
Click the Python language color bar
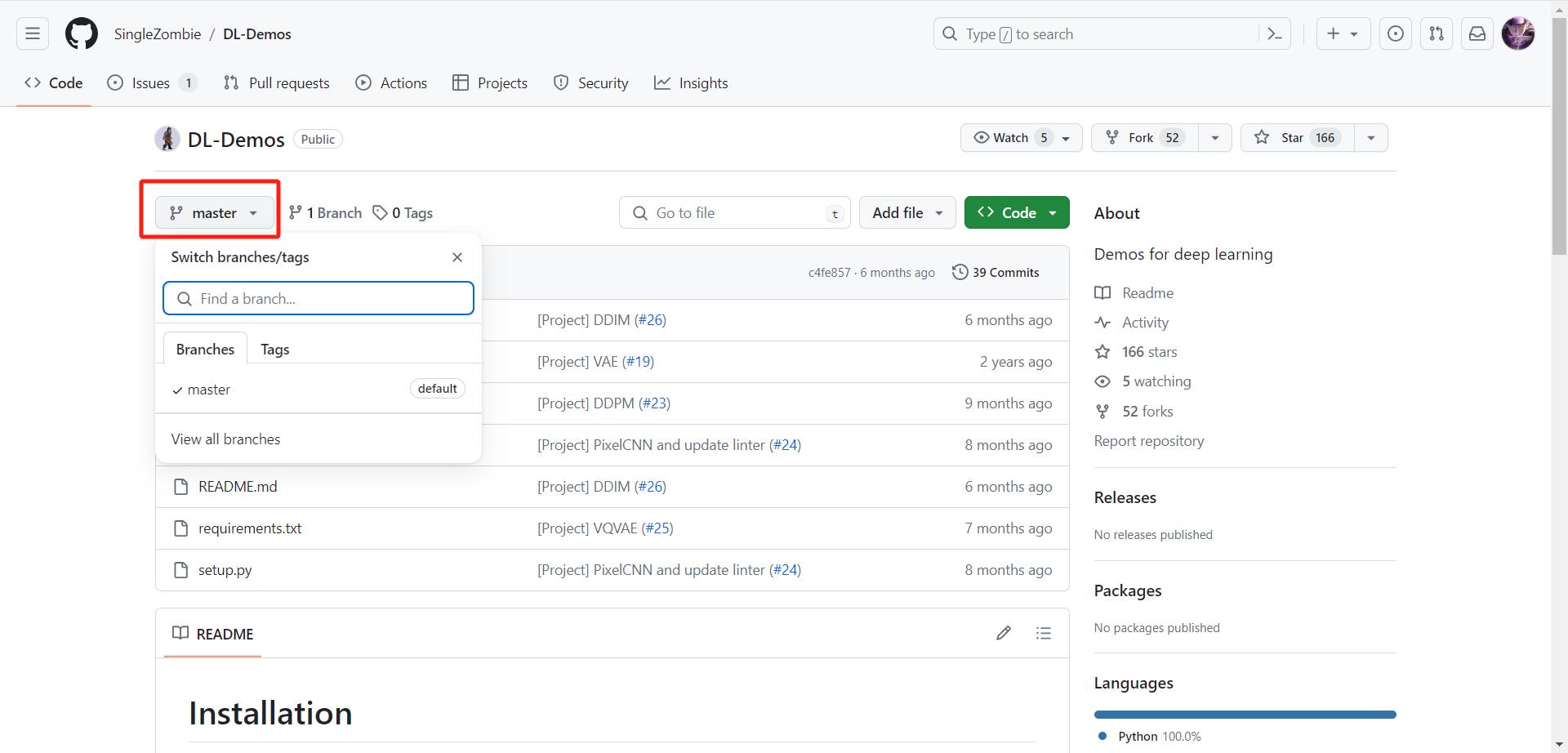click(1244, 714)
